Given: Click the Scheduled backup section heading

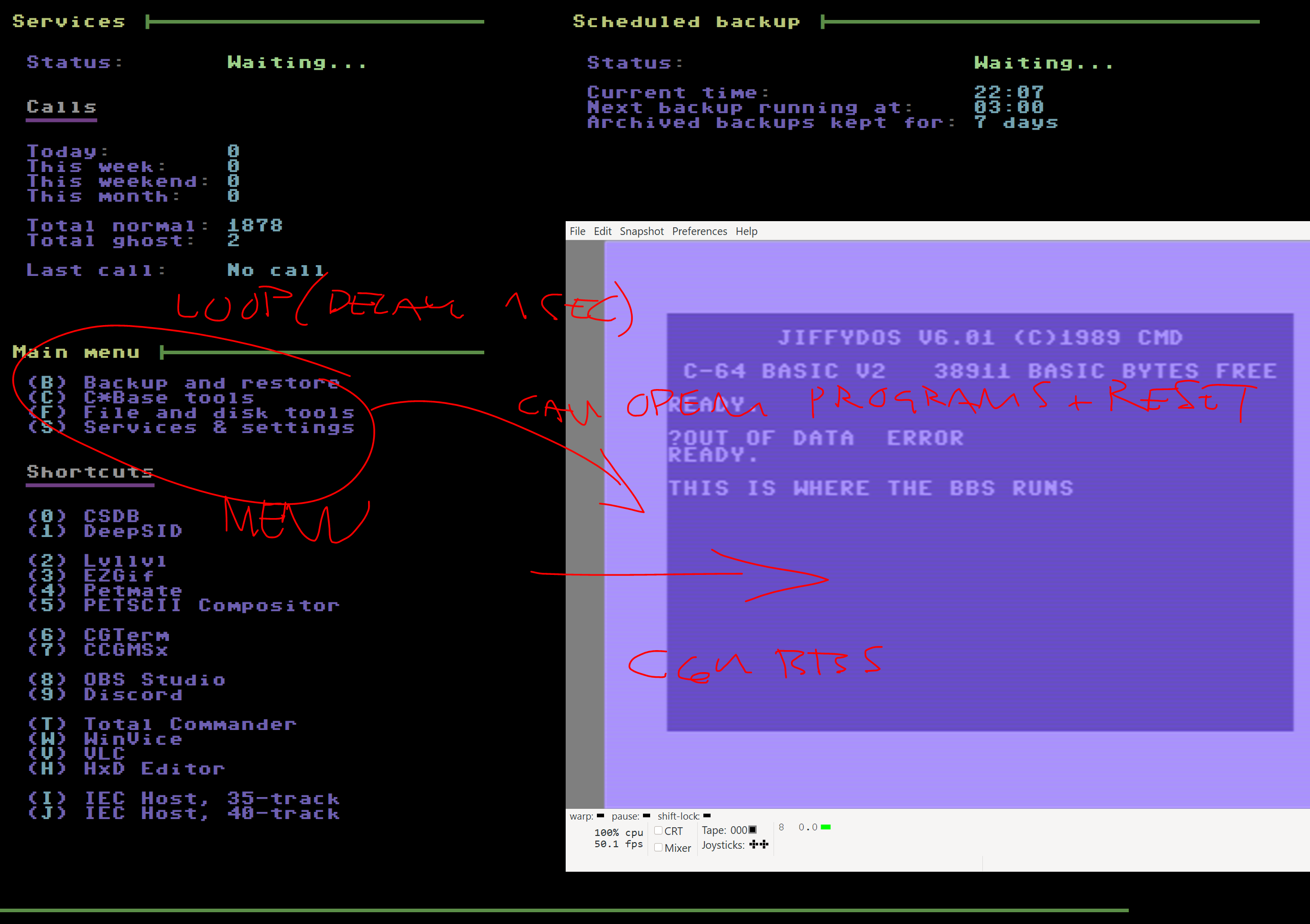Looking at the screenshot, I should [x=687, y=22].
